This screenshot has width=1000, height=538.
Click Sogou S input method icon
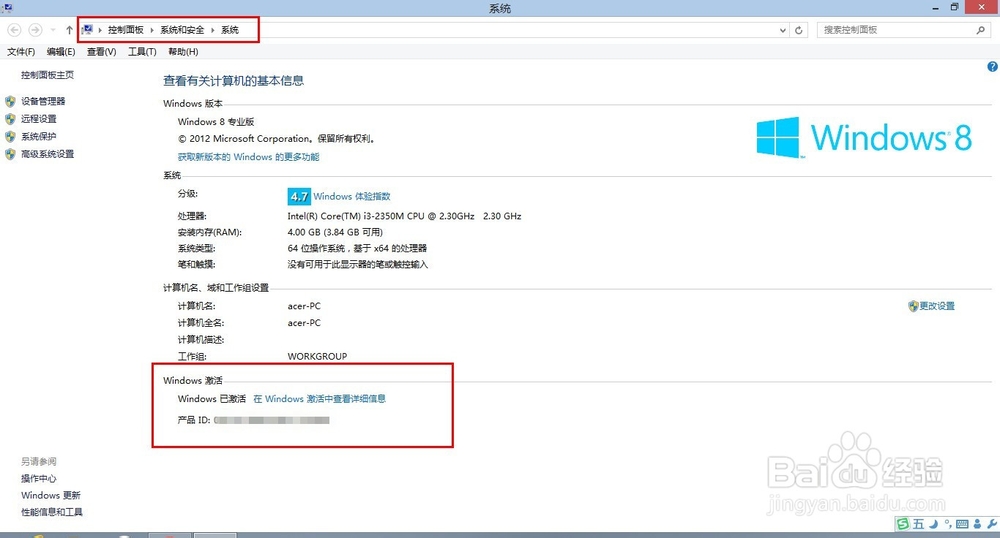pos(903,524)
